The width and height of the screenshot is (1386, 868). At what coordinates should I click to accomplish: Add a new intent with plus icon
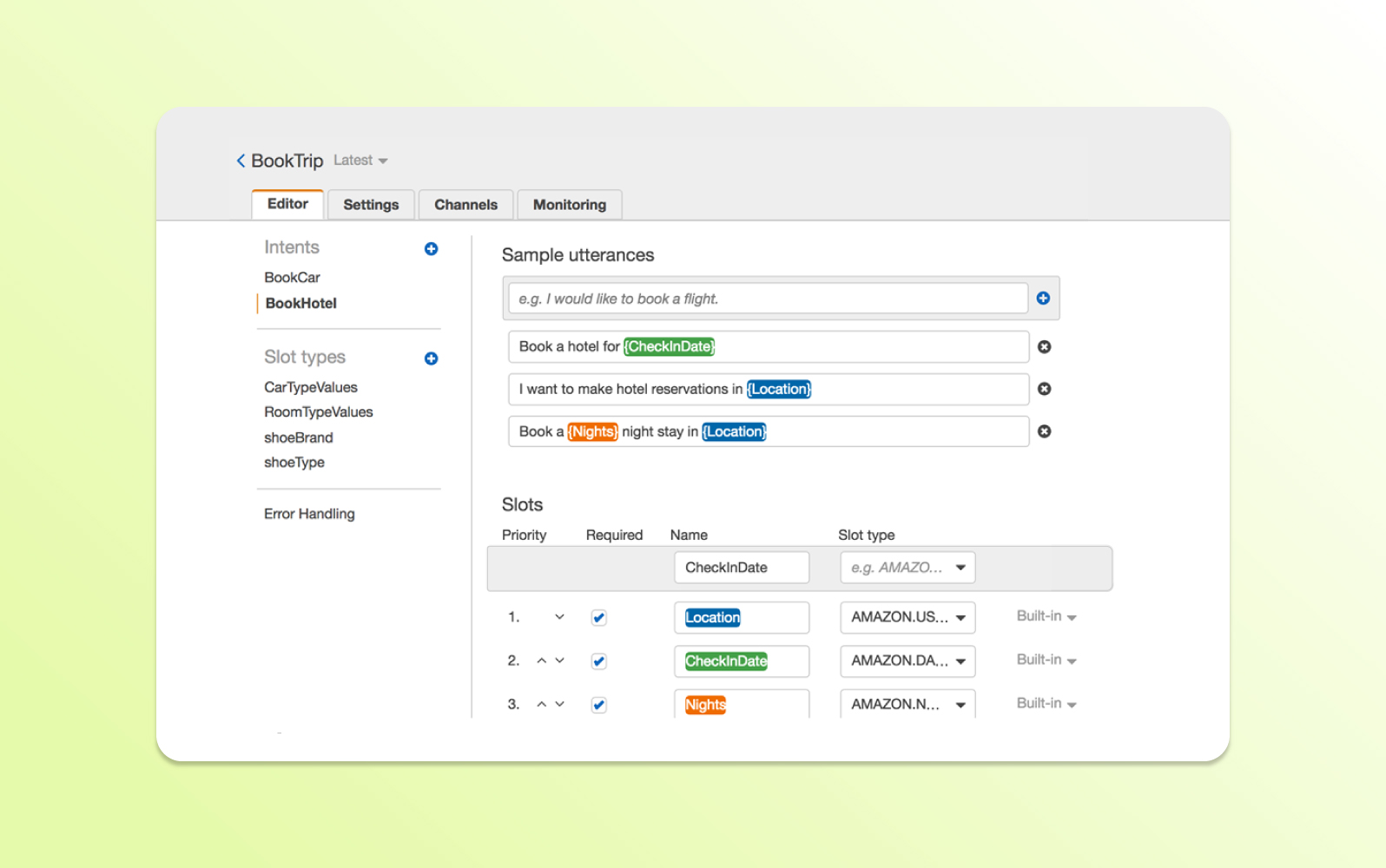(431, 249)
